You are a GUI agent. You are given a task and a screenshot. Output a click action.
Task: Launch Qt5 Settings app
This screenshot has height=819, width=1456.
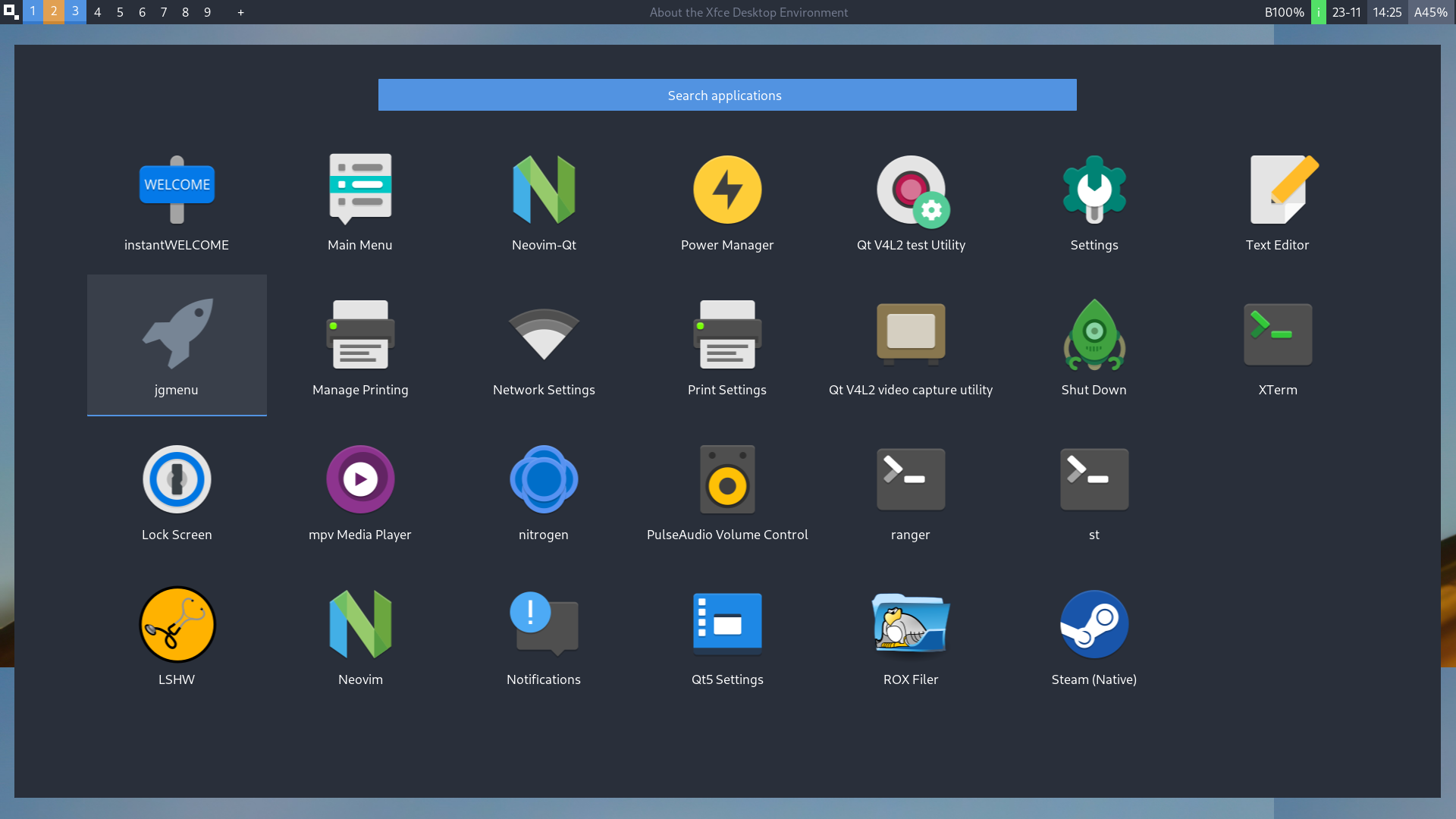pos(727,624)
